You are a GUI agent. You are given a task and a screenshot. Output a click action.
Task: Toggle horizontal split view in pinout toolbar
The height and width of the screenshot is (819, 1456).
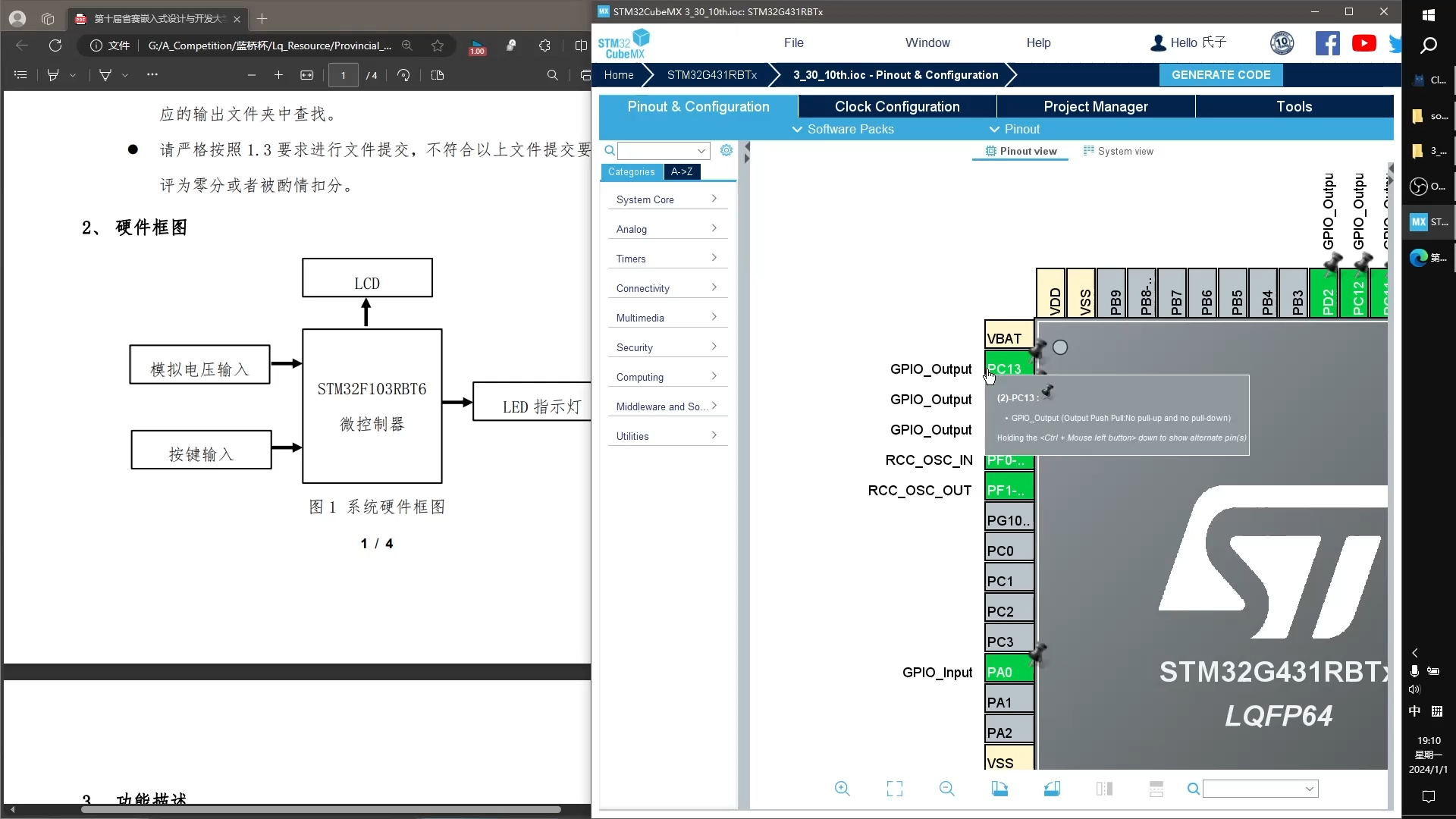[x=1156, y=789]
